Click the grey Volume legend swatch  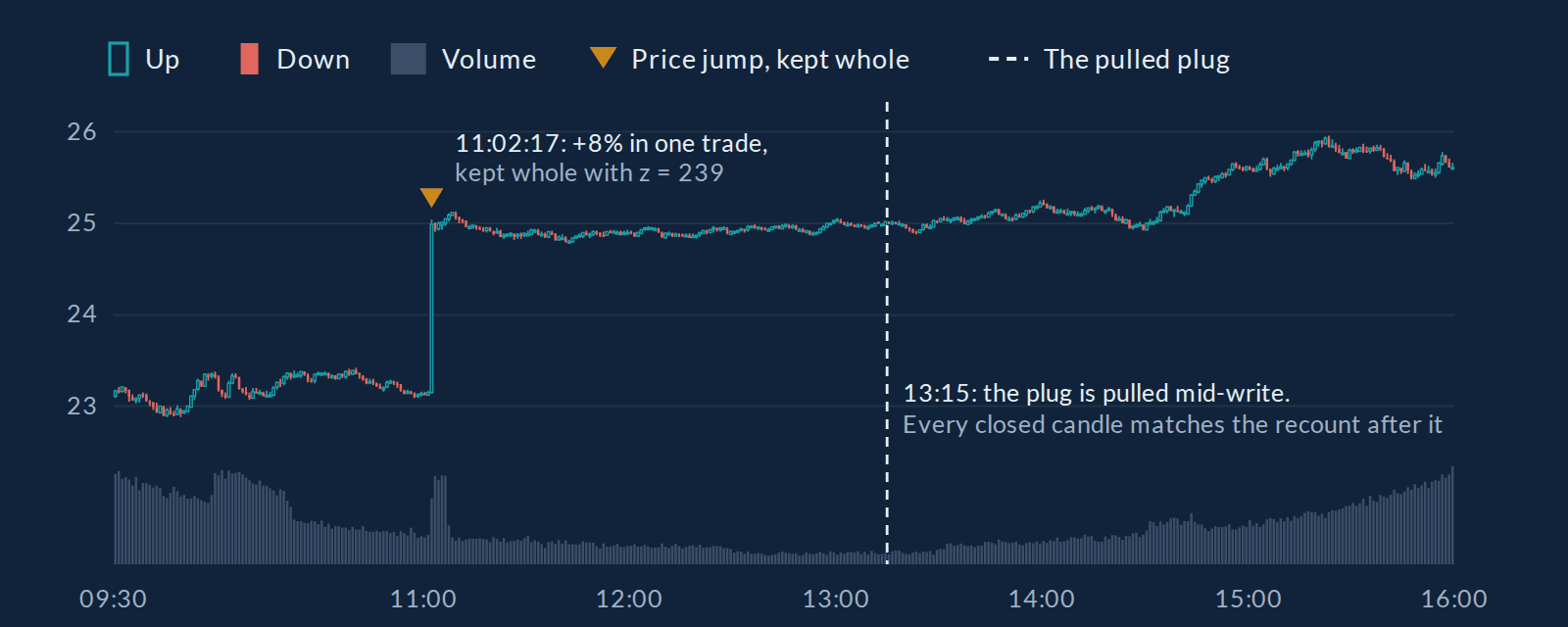coord(409,59)
